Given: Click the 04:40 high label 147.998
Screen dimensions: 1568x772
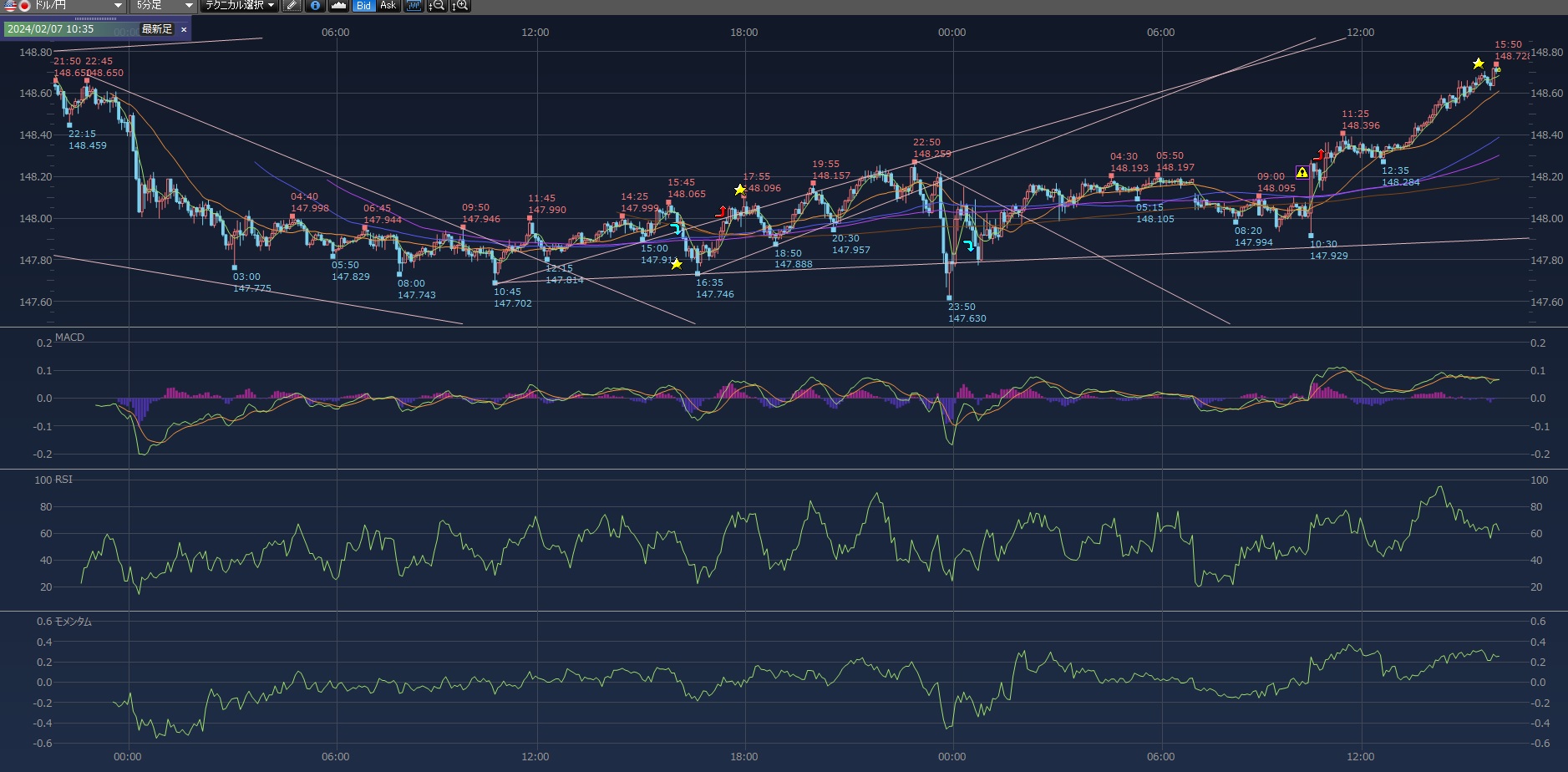Looking at the screenshot, I should click(x=310, y=202).
